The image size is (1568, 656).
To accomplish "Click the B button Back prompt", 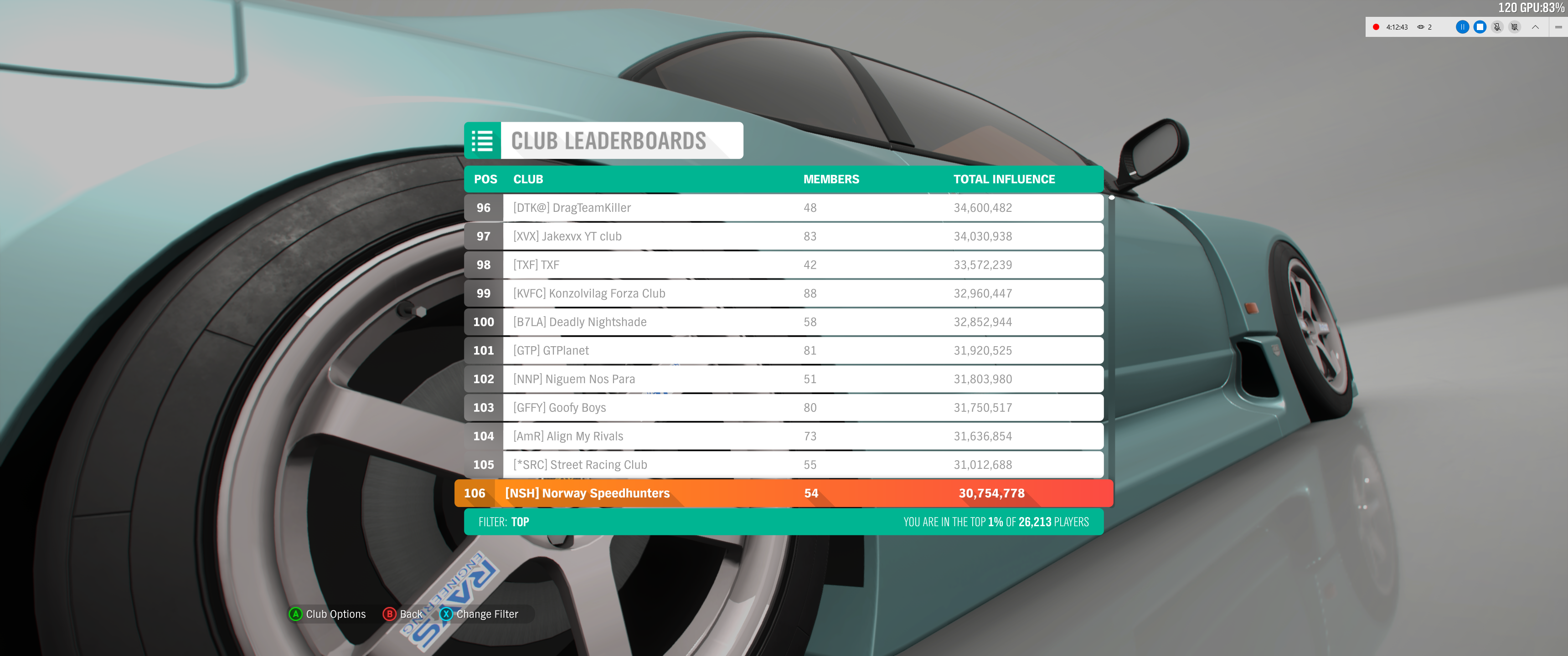I will pos(403,614).
